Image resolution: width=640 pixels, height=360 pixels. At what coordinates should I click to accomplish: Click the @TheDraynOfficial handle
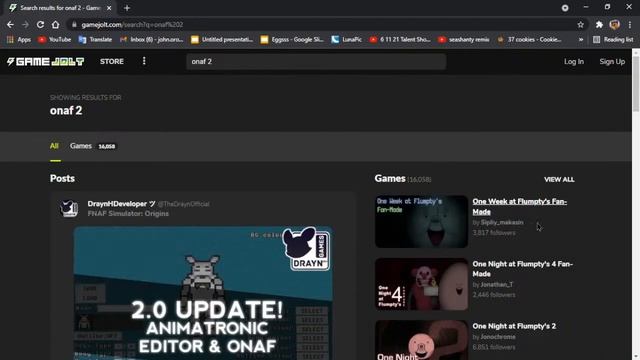(183, 204)
